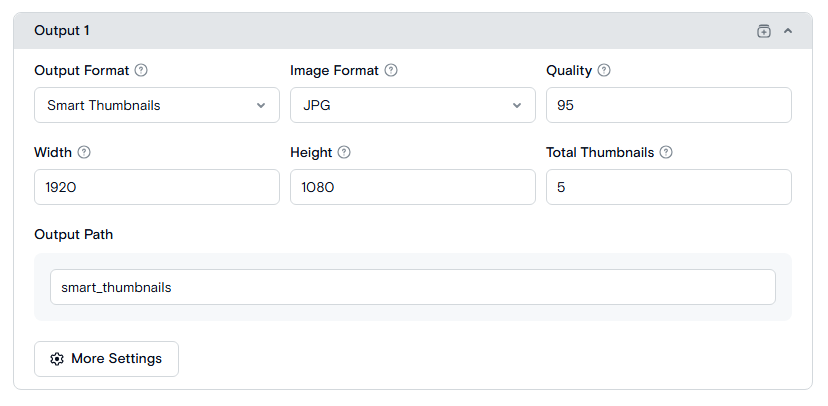Click the Output 1 header title
828x406 pixels.
click(62, 31)
